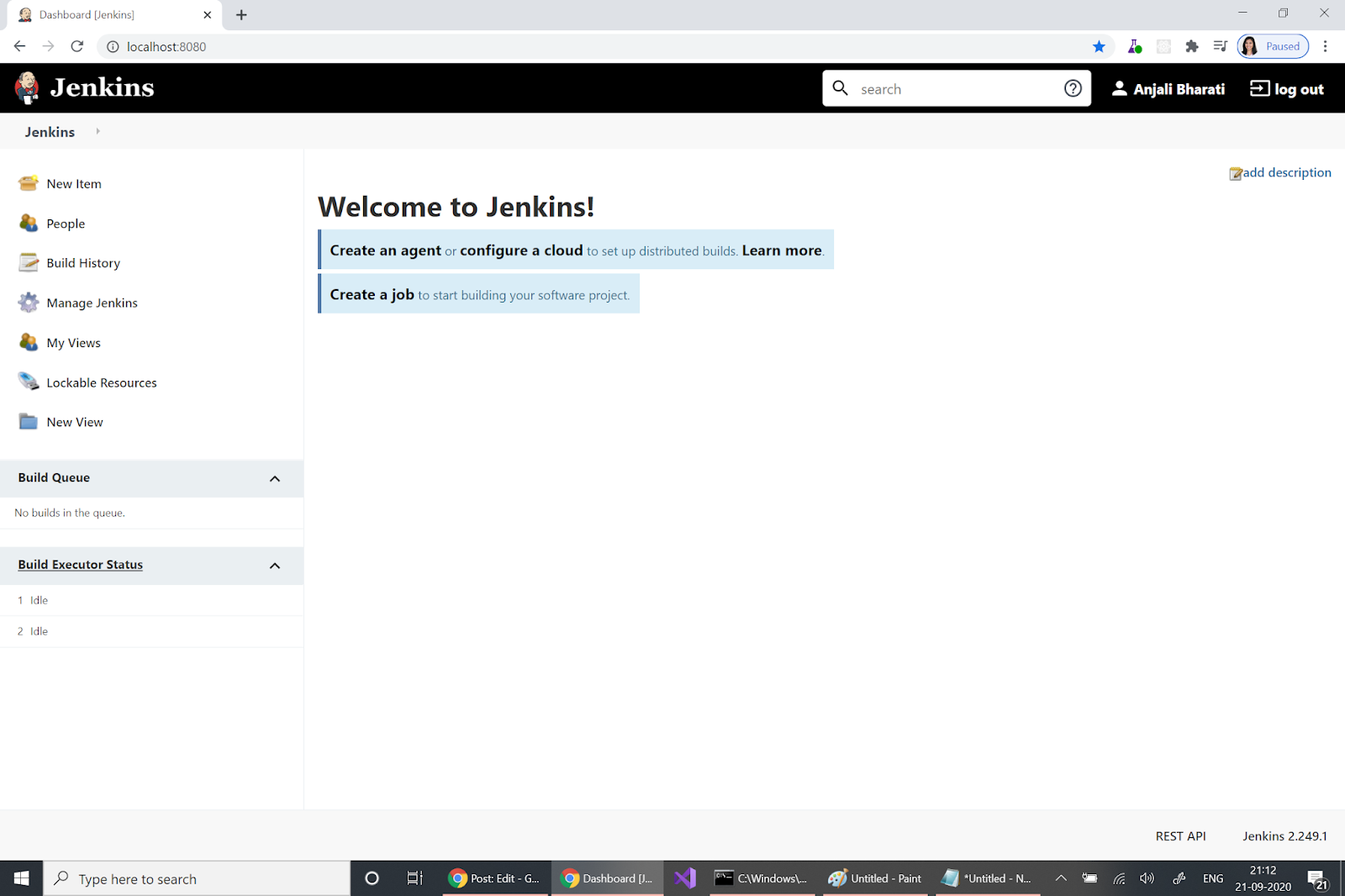Click the add description link

pos(1286,173)
